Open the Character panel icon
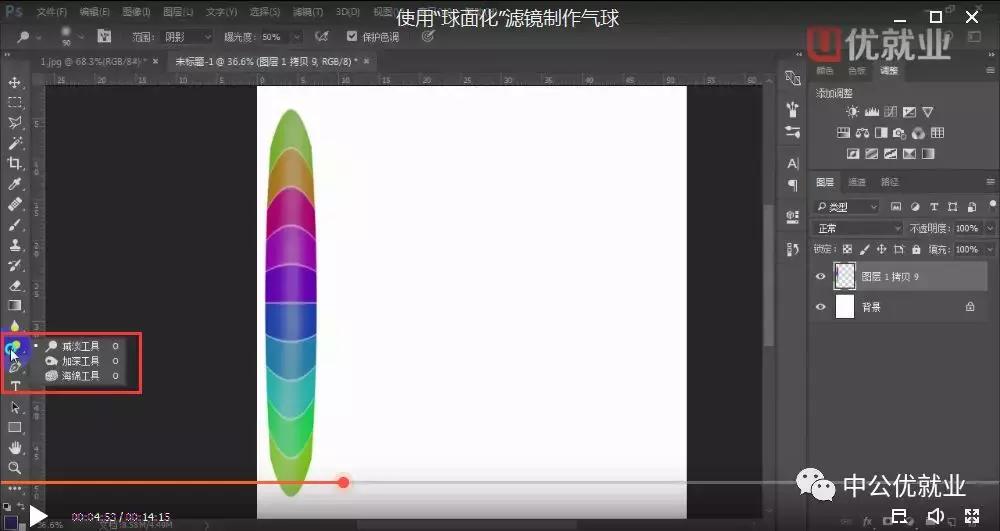Screen dimensions: 1000x531 tap(793, 164)
